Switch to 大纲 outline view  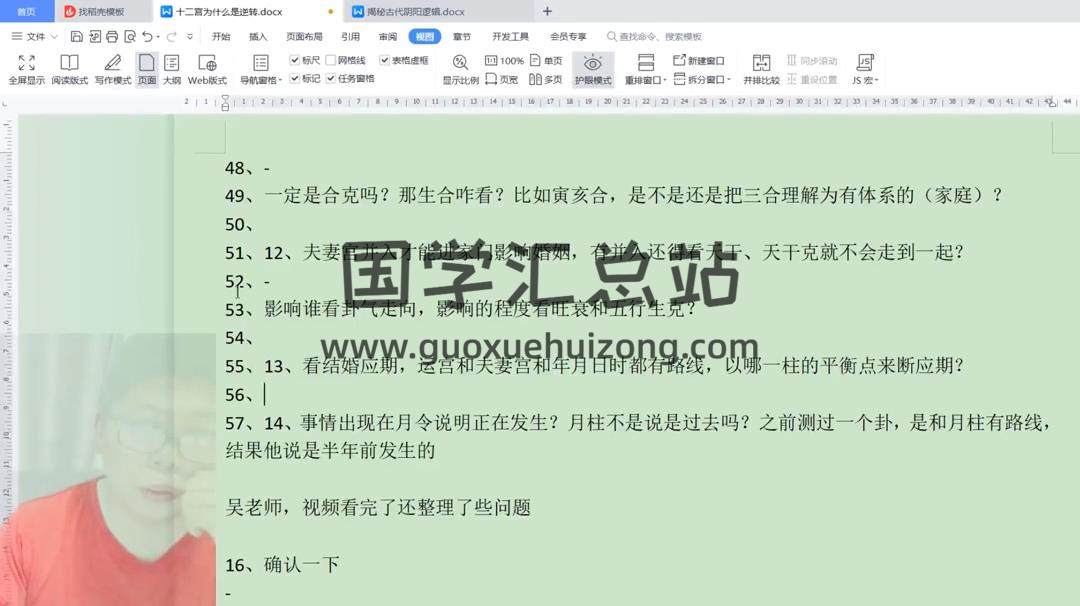click(x=172, y=69)
